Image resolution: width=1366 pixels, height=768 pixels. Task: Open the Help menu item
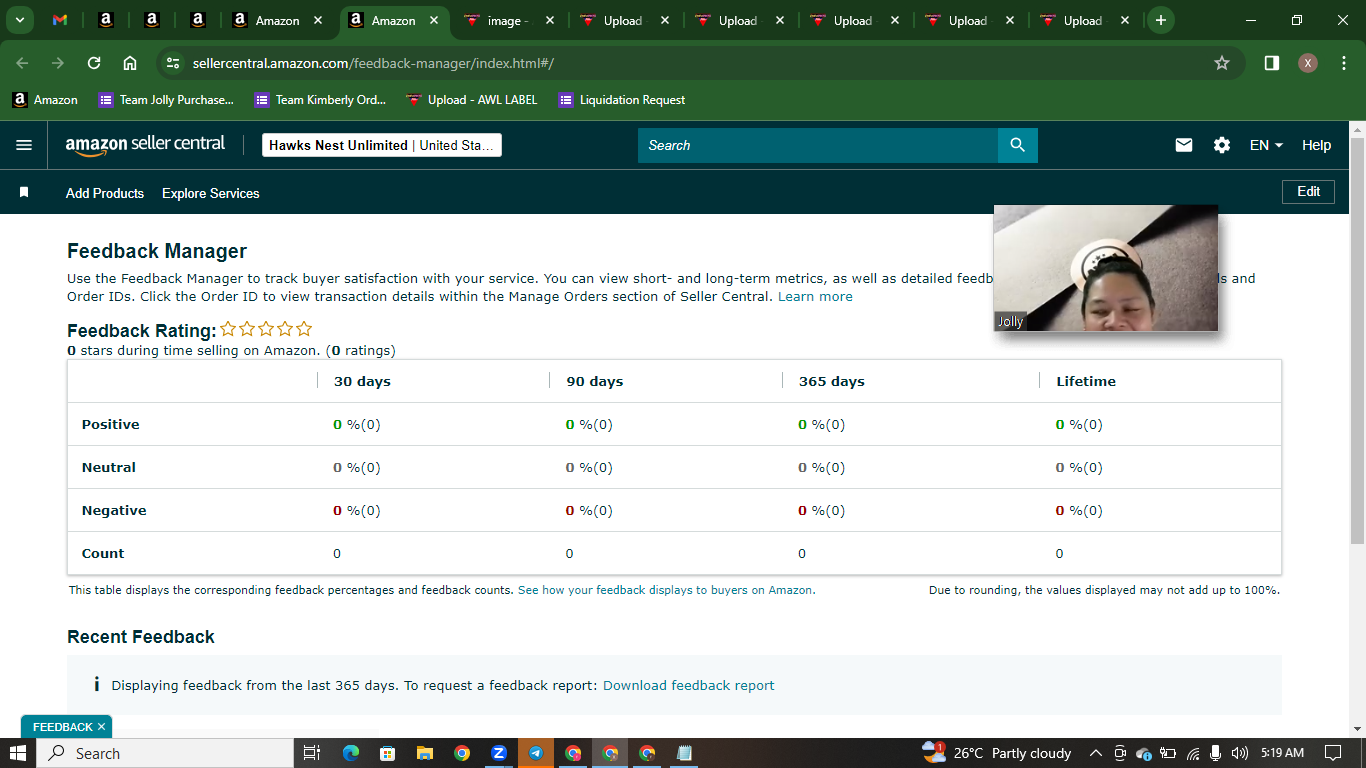pyautogui.click(x=1316, y=145)
